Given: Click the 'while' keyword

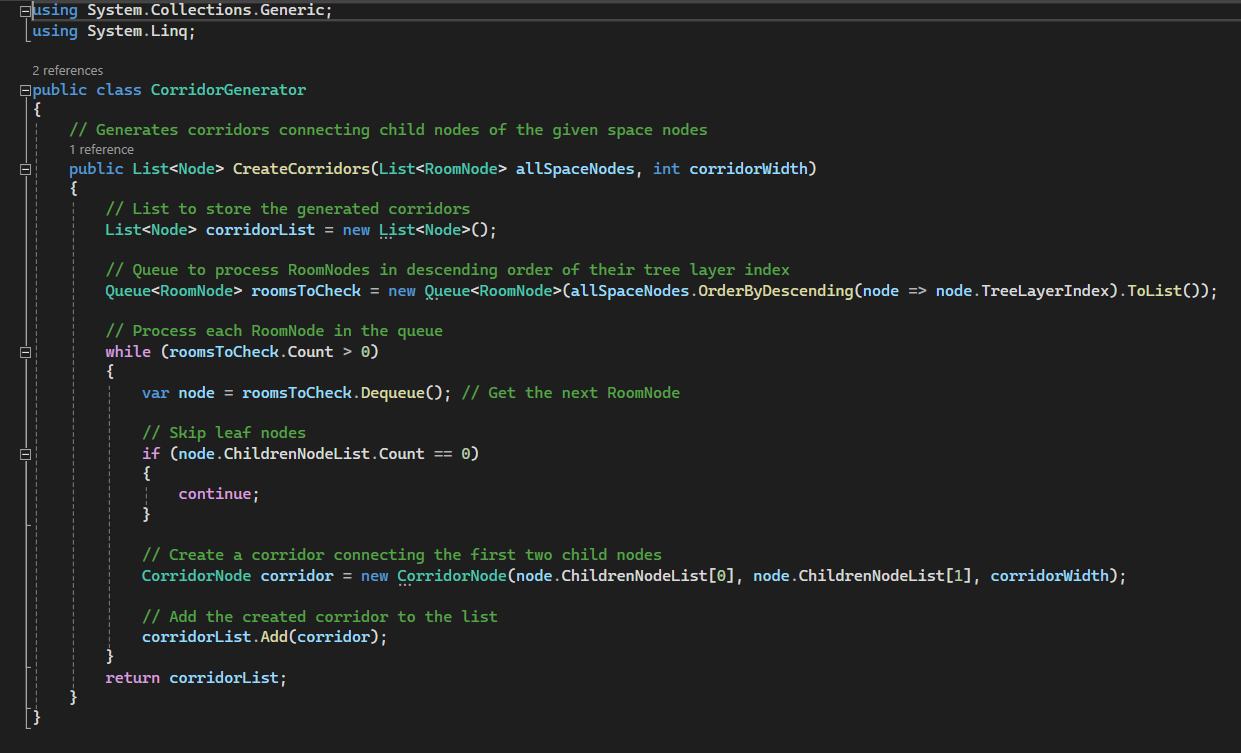Looking at the screenshot, I should (128, 352).
